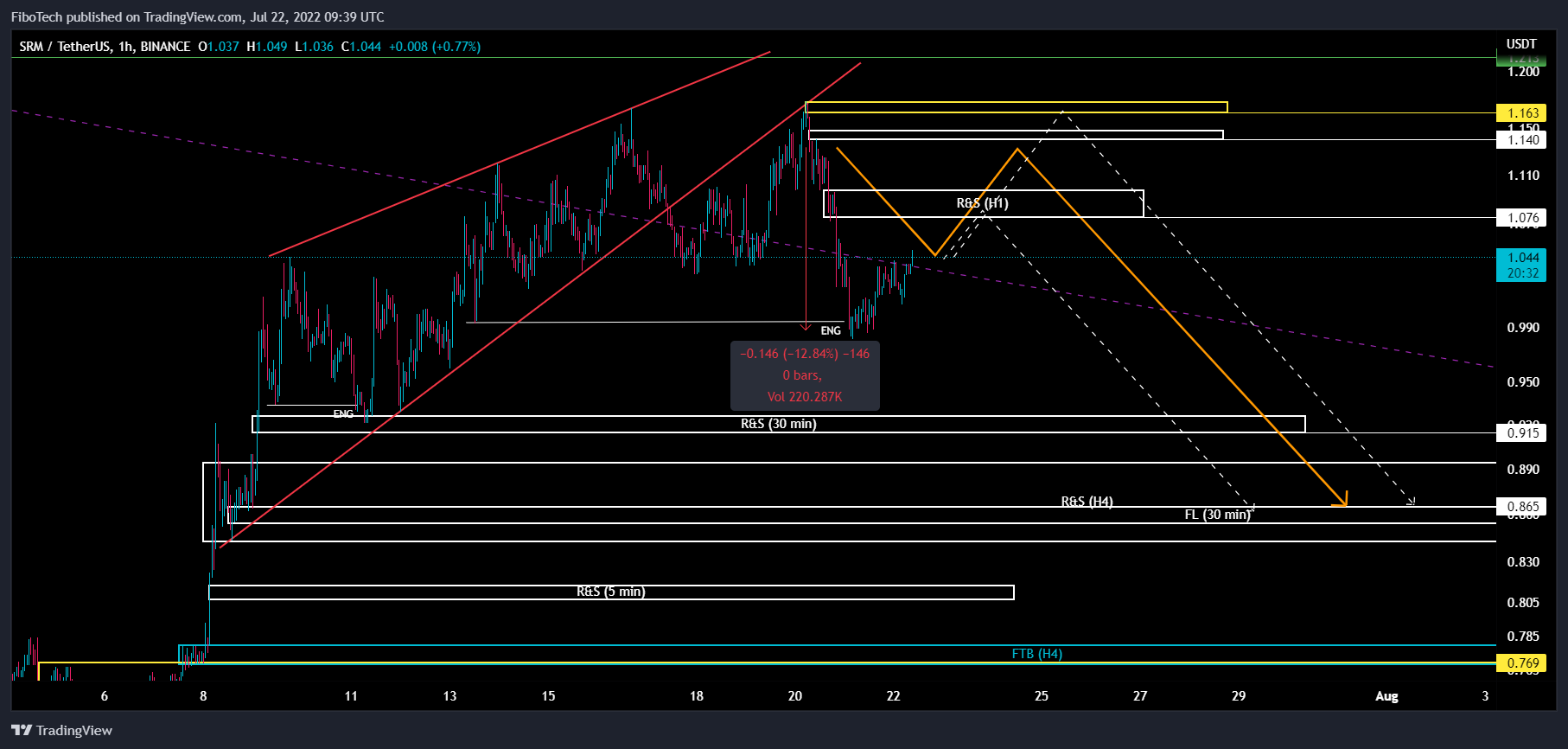Click the ENG label near 0.92 level

point(343,414)
